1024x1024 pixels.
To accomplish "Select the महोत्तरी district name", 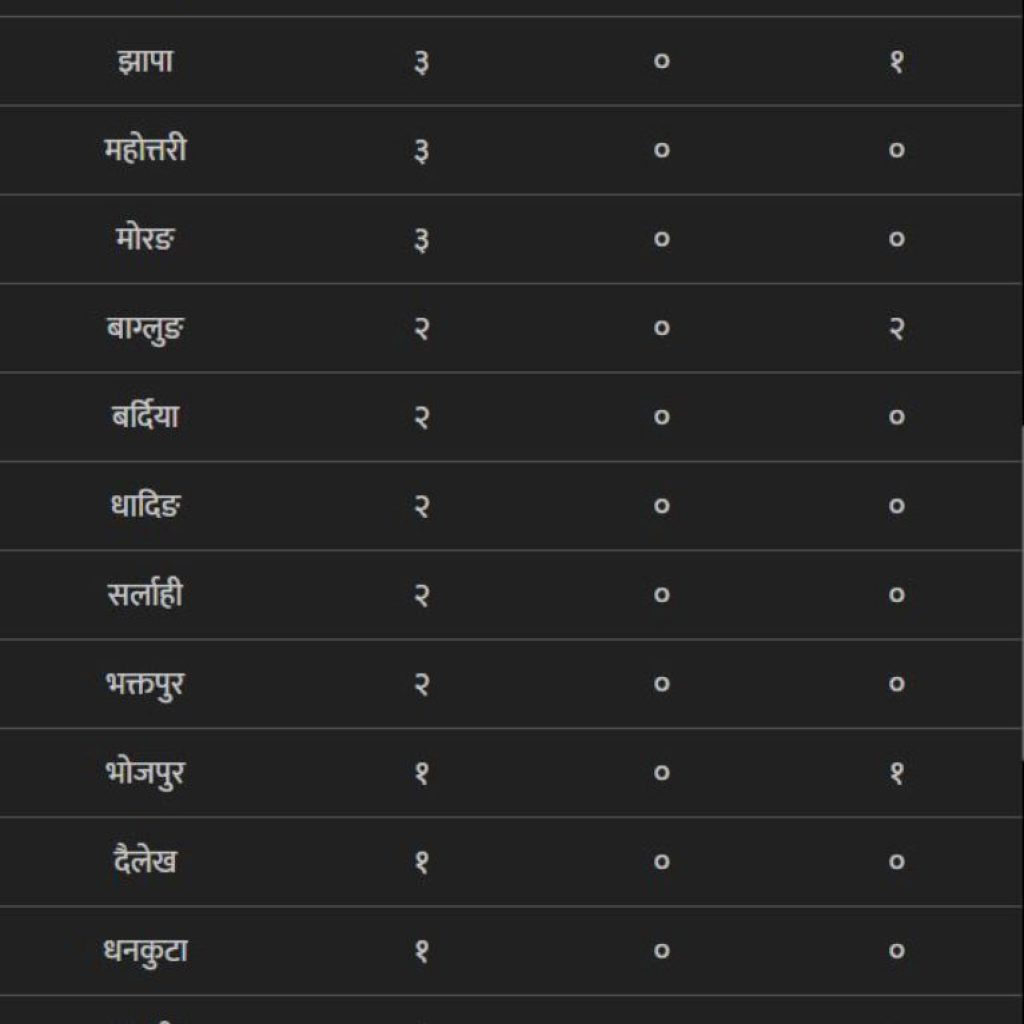I will click(x=145, y=151).
